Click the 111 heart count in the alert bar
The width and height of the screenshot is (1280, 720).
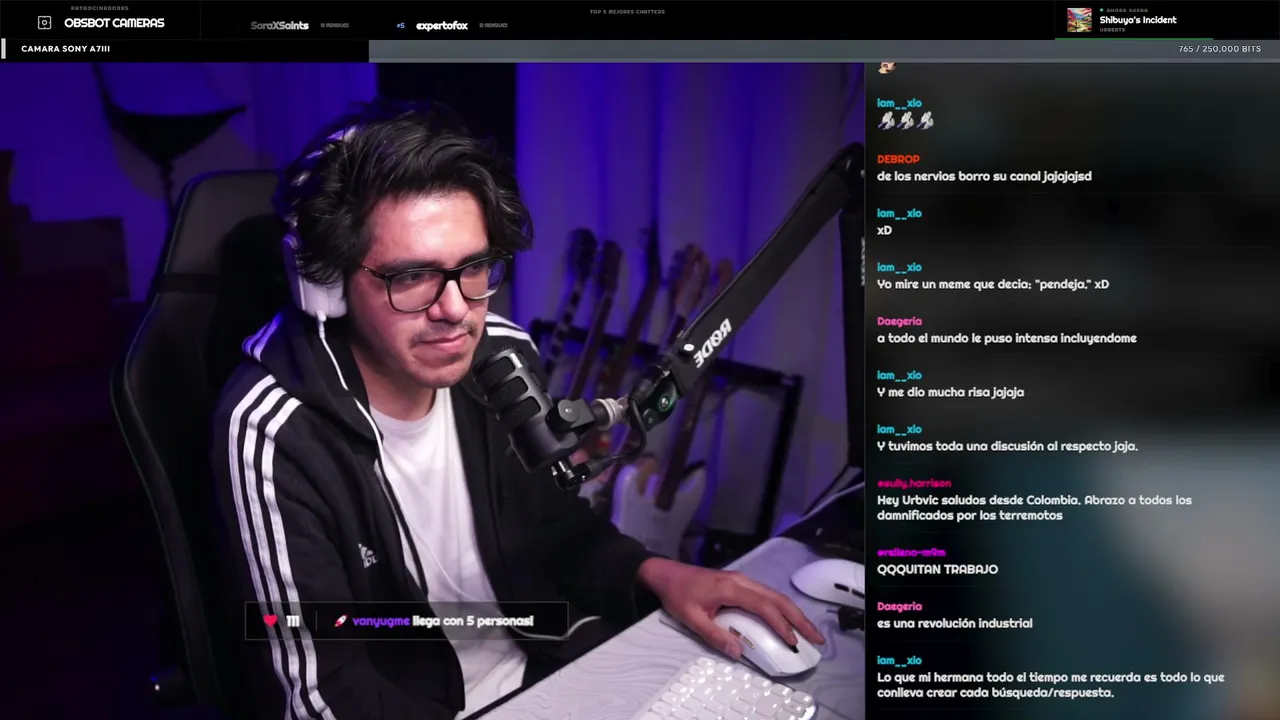tap(292, 621)
